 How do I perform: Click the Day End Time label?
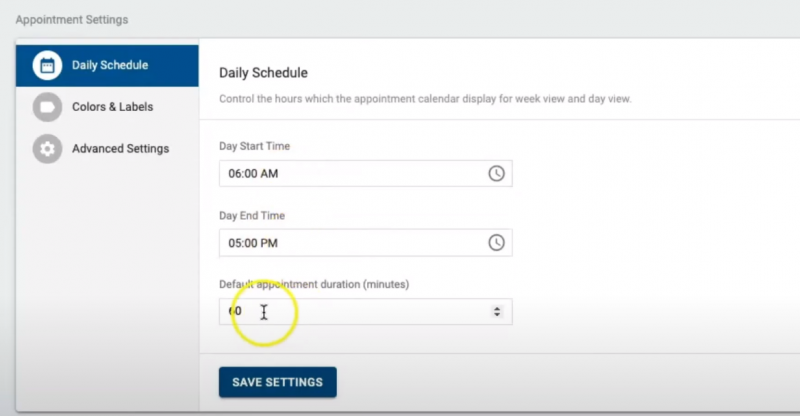tap(252, 216)
